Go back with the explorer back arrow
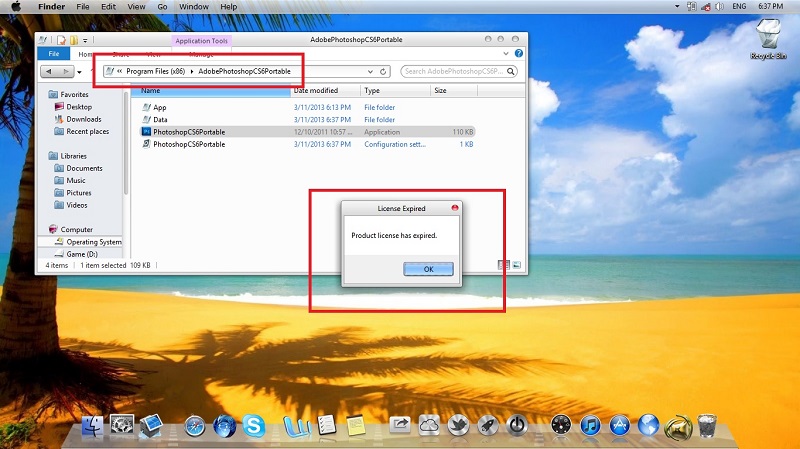The height and width of the screenshot is (449, 800). pos(49,72)
